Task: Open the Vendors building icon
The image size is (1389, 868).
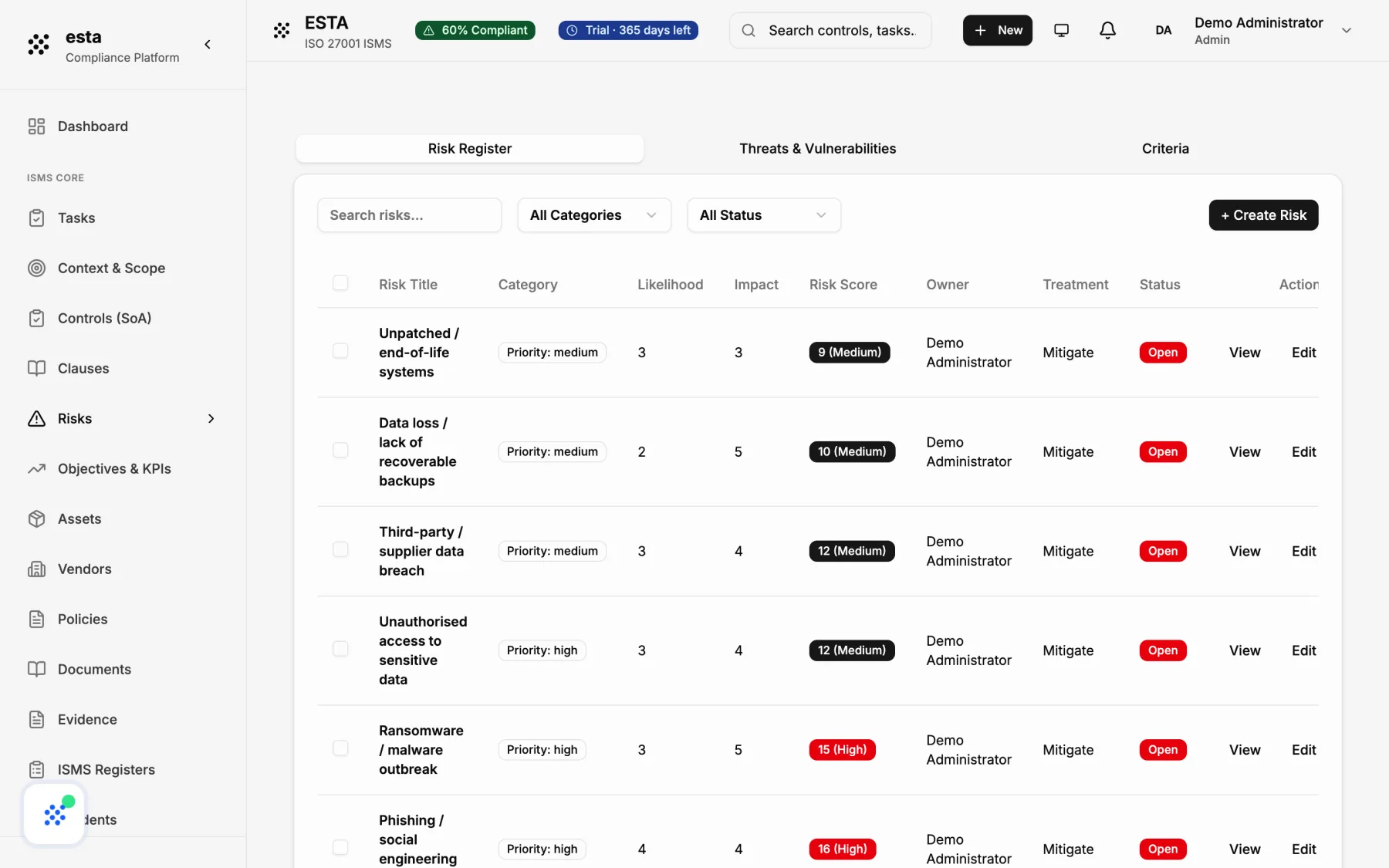Action: [x=36, y=569]
